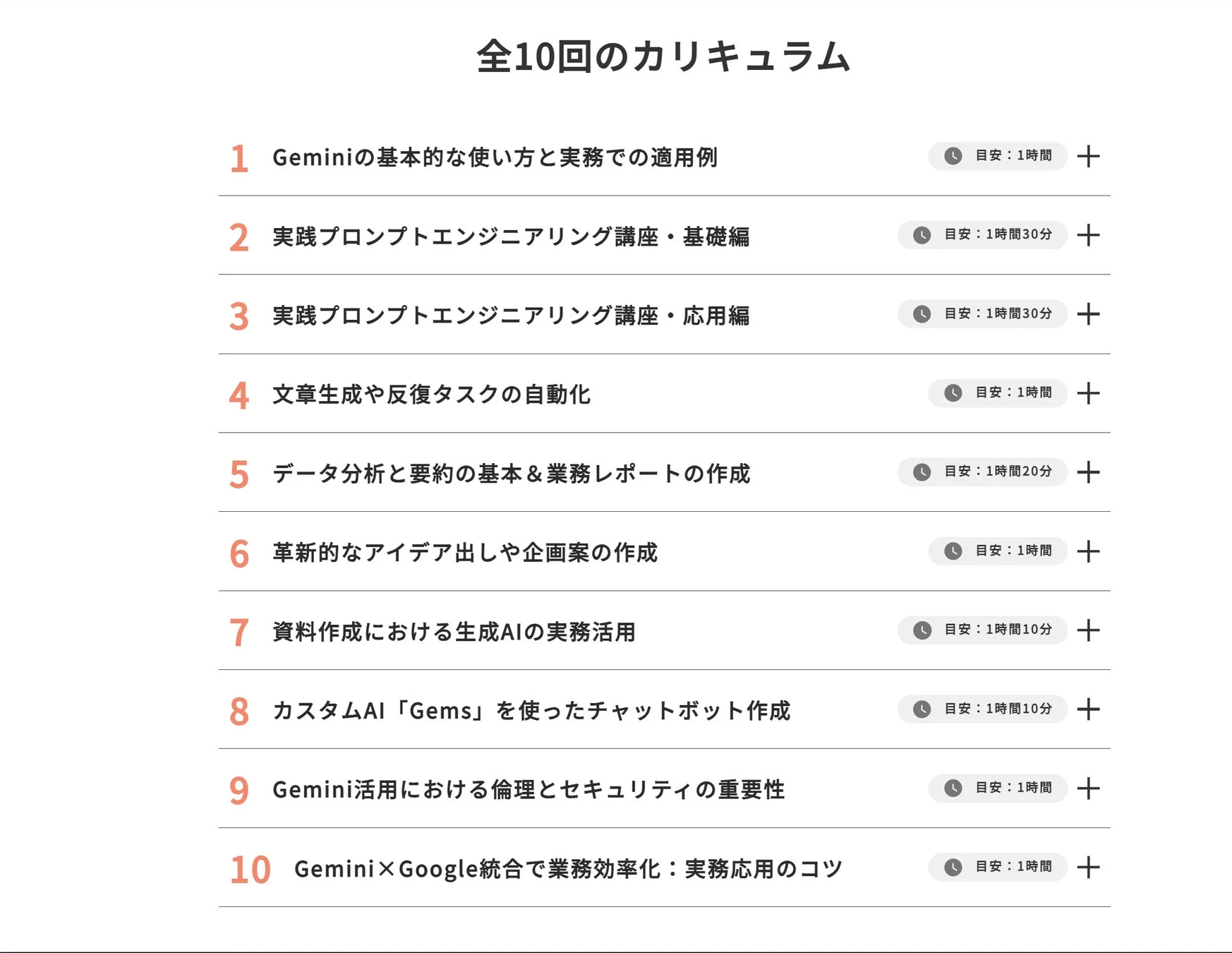Click the clock icon beside lesson 10
Viewport: 1232px width, 953px height.
tap(953, 867)
